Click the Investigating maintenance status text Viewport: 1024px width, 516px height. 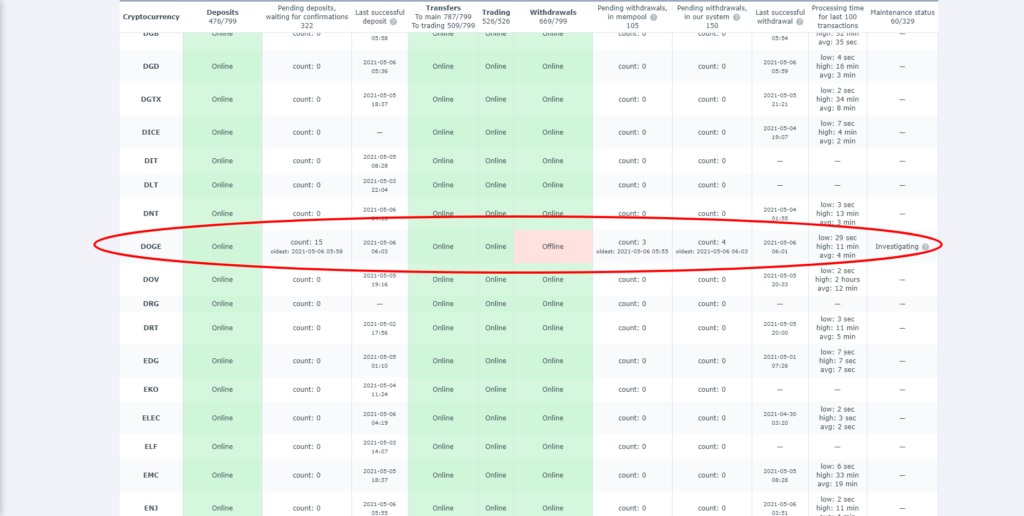pyautogui.click(x=897, y=247)
